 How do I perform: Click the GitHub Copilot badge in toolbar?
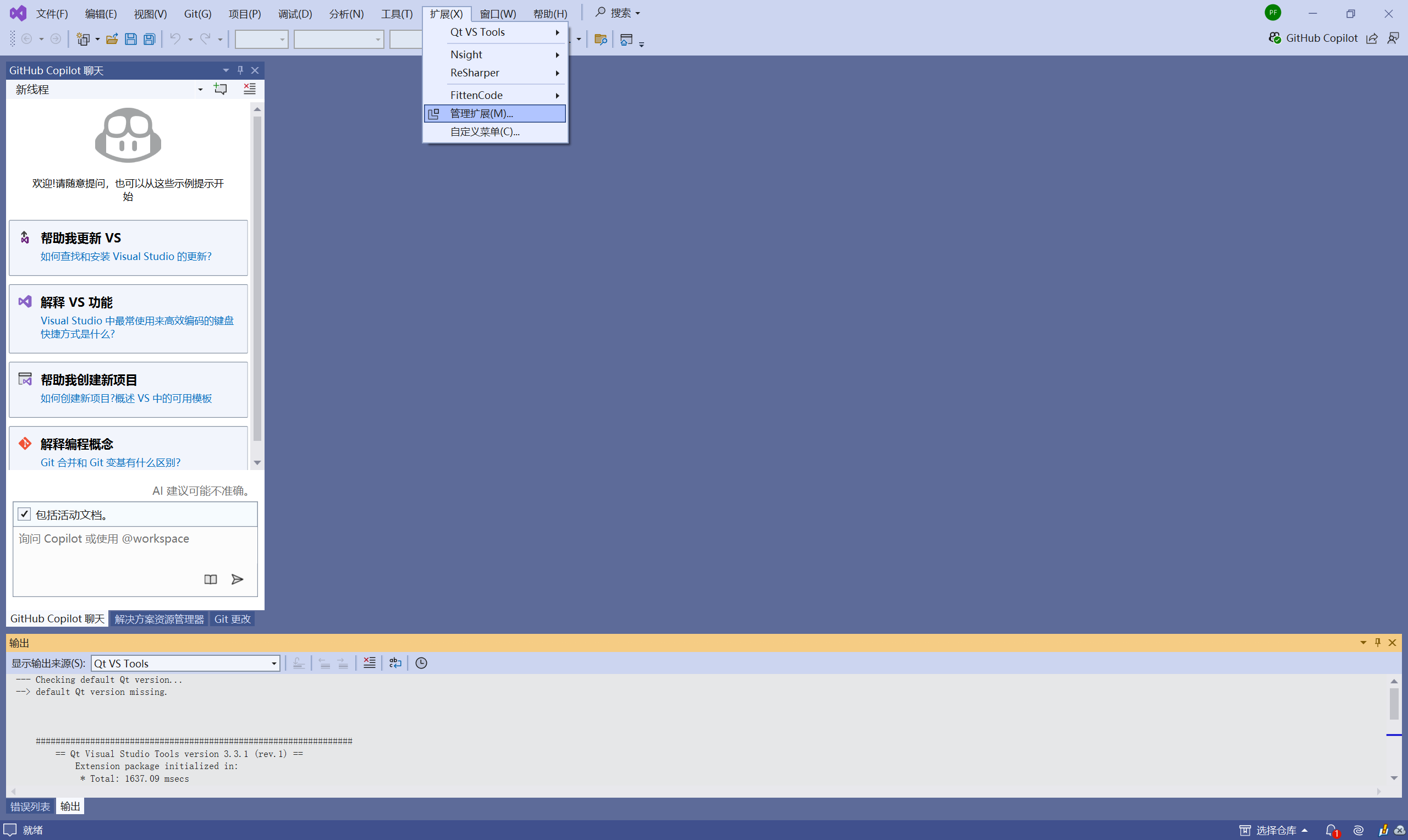(1313, 38)
